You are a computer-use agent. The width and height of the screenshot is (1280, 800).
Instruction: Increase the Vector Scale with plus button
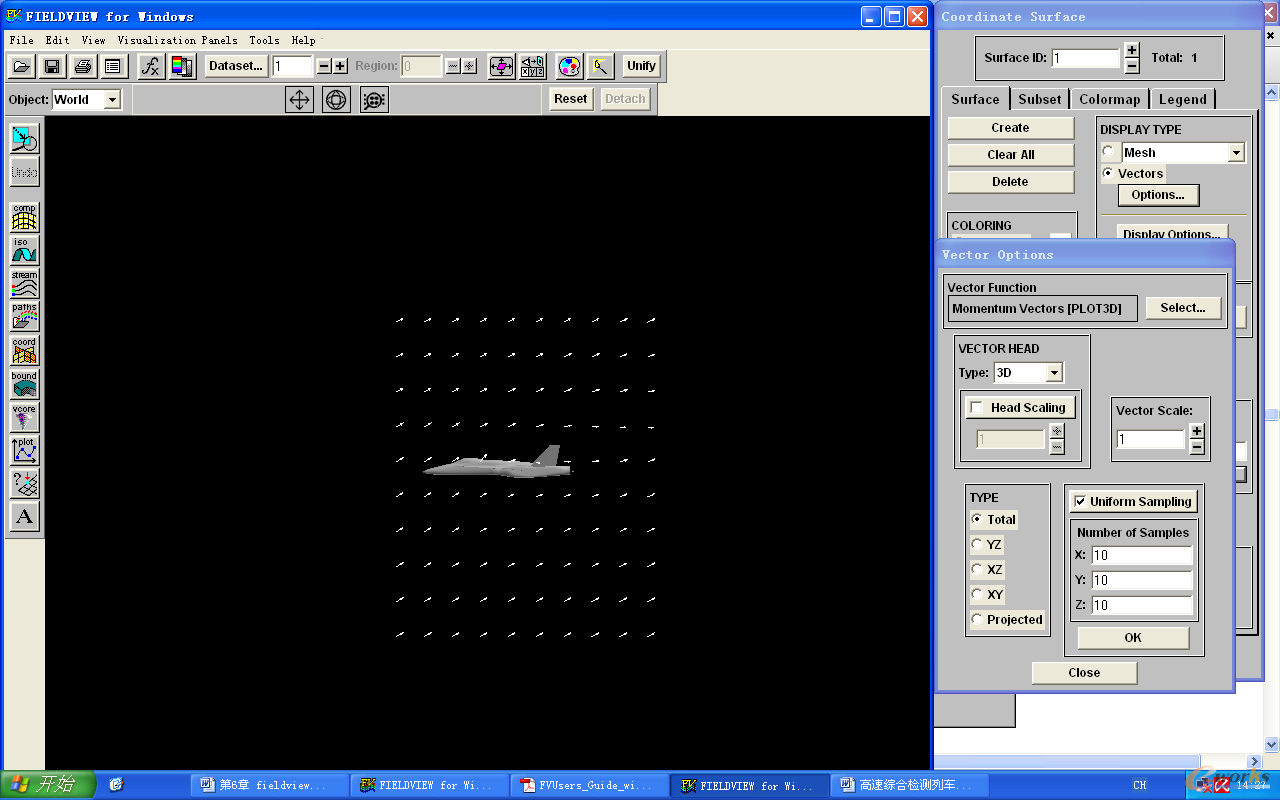pyautogui.click(x=1197, y=431)
